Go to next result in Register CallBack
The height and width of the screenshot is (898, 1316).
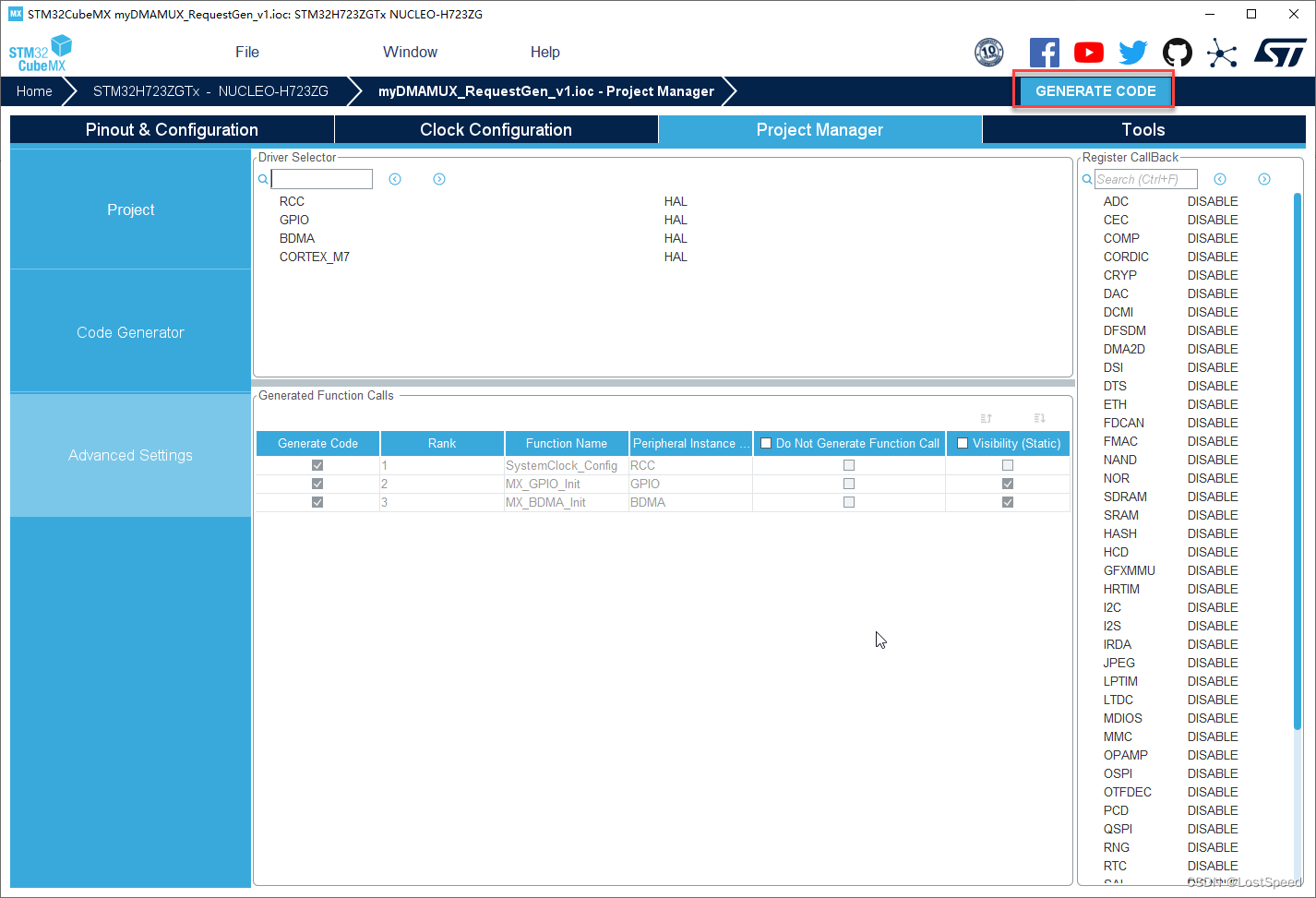[1264, 179]
